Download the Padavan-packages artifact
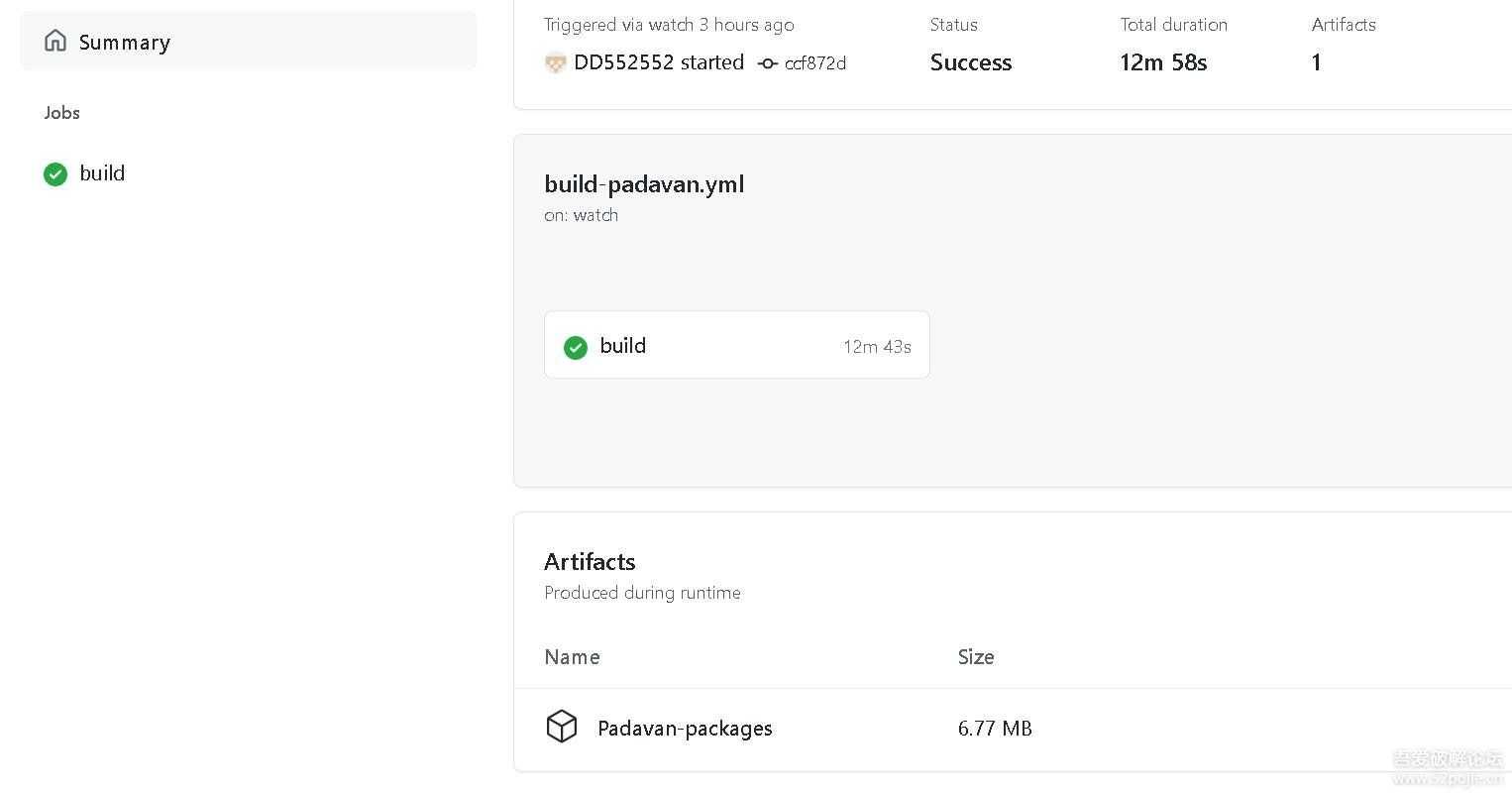Image resolution: width=1512 pixels, height=795 pixels. click(685, 729)
